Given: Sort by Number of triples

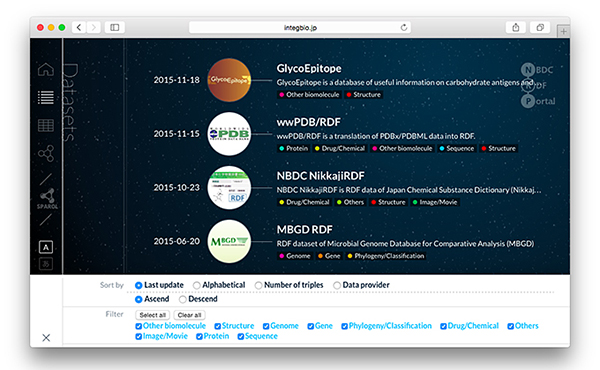Looking at the screenshot, I should click(259, 285).
